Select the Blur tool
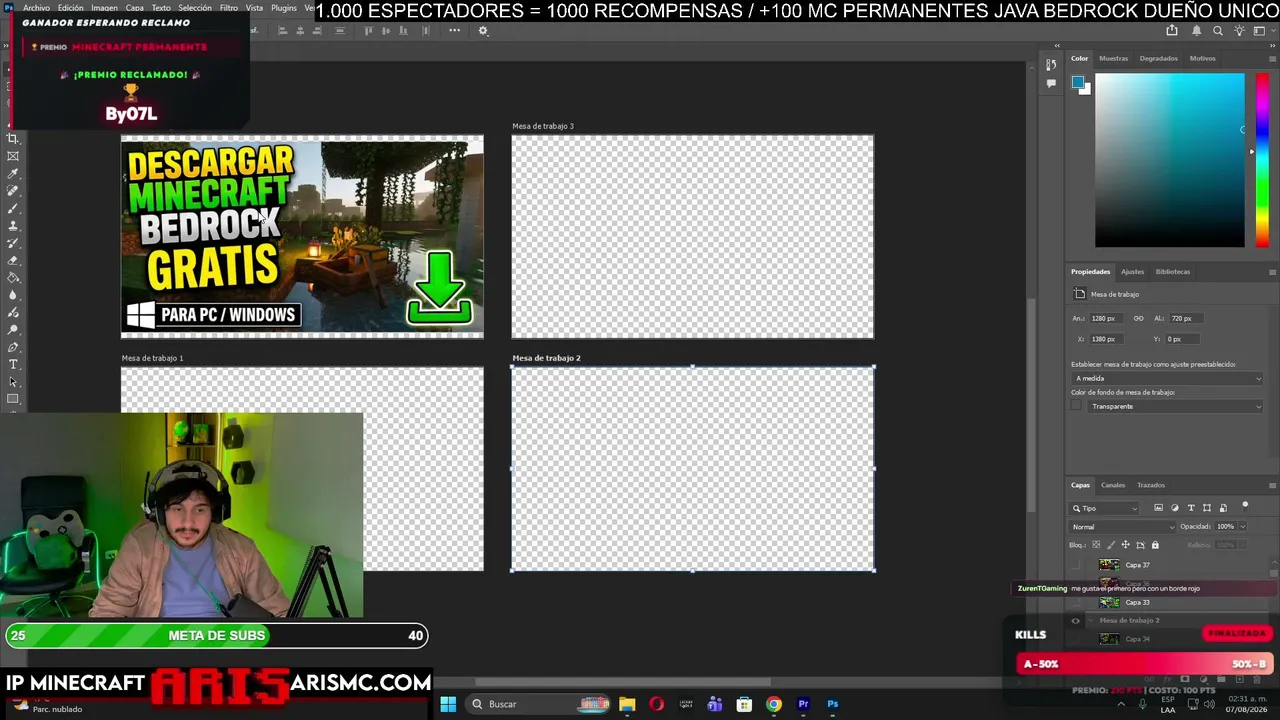 (13, 295)
